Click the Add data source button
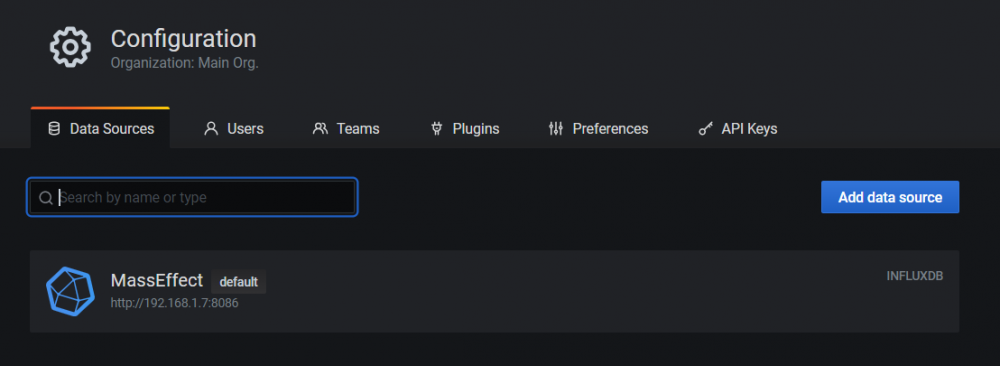 890,197
